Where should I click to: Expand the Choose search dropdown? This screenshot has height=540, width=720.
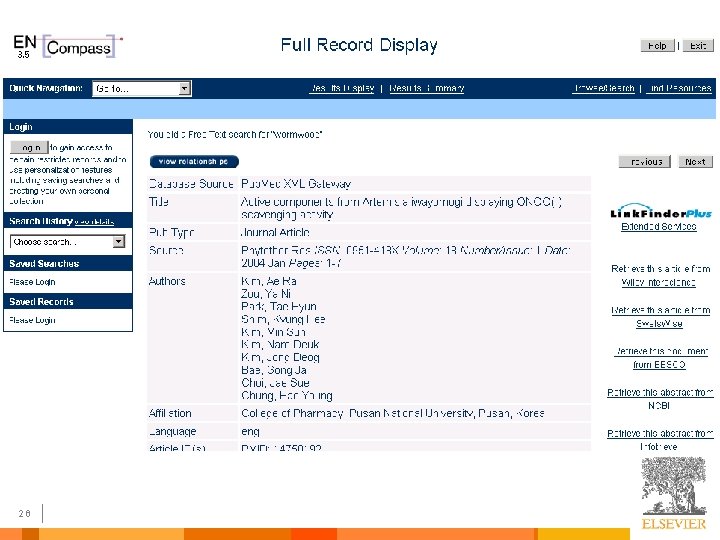(68, 242)
